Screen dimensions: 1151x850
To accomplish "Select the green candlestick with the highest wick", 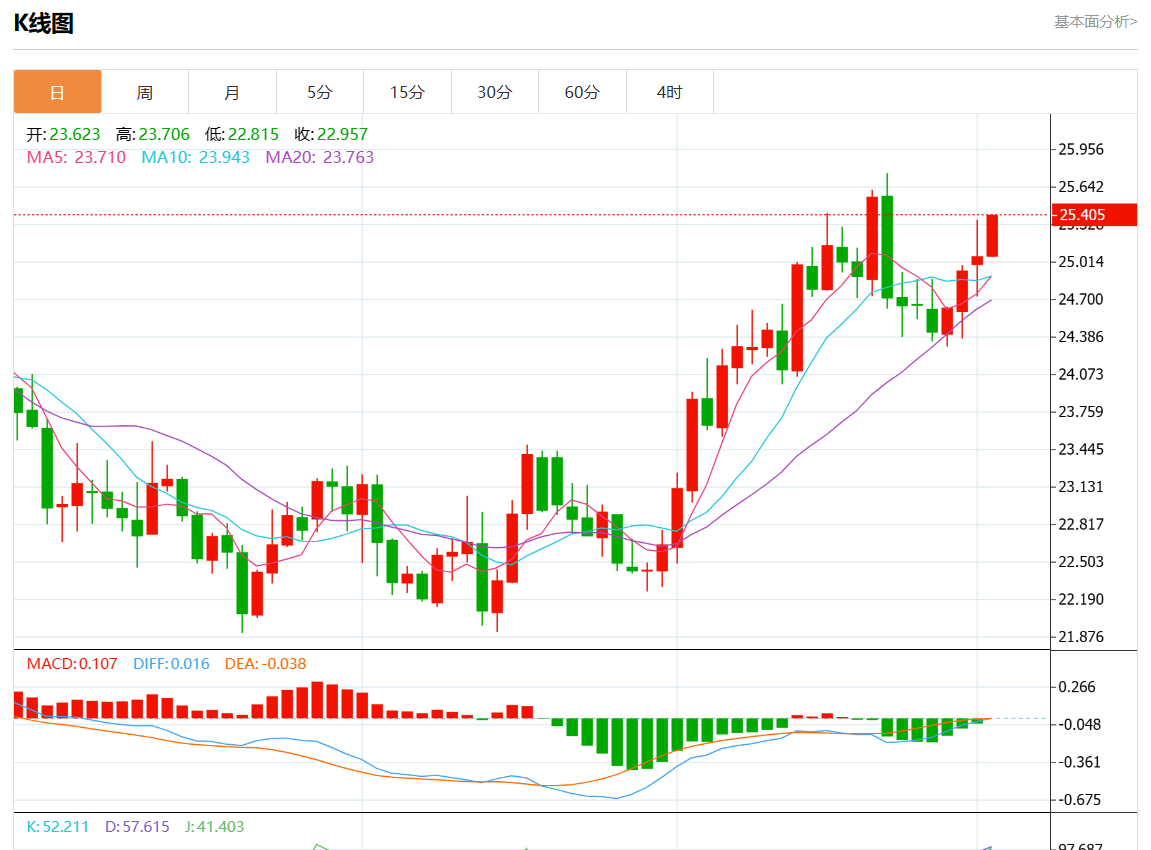I will 887,246.
